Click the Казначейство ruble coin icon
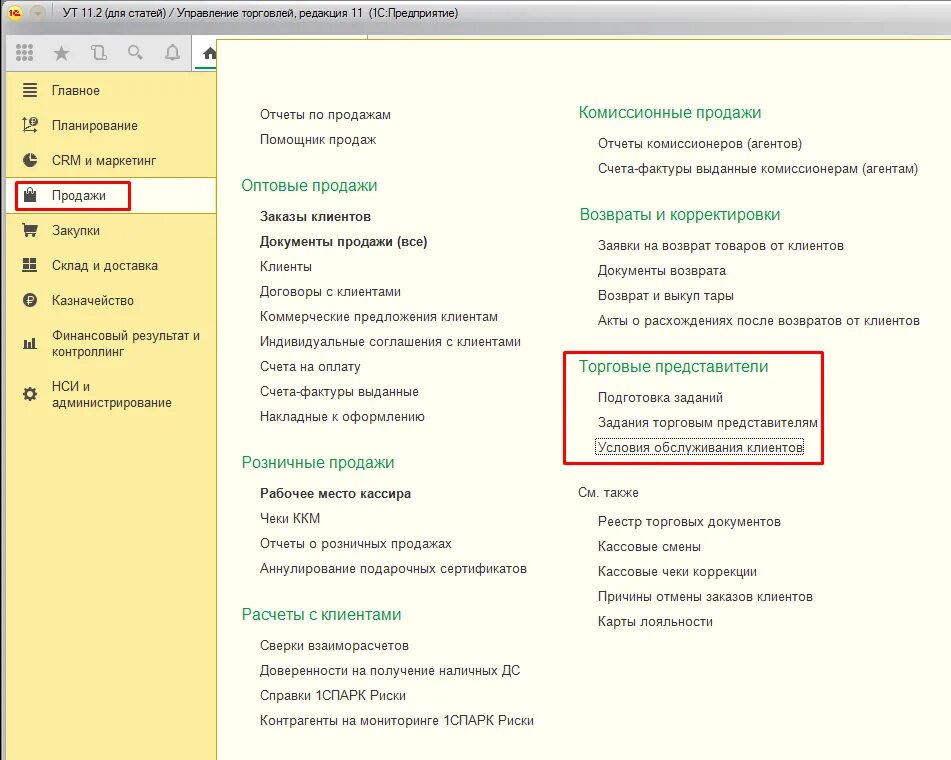Image resolution: width=951 pixels, height=760 pixels. pos(30,300)
